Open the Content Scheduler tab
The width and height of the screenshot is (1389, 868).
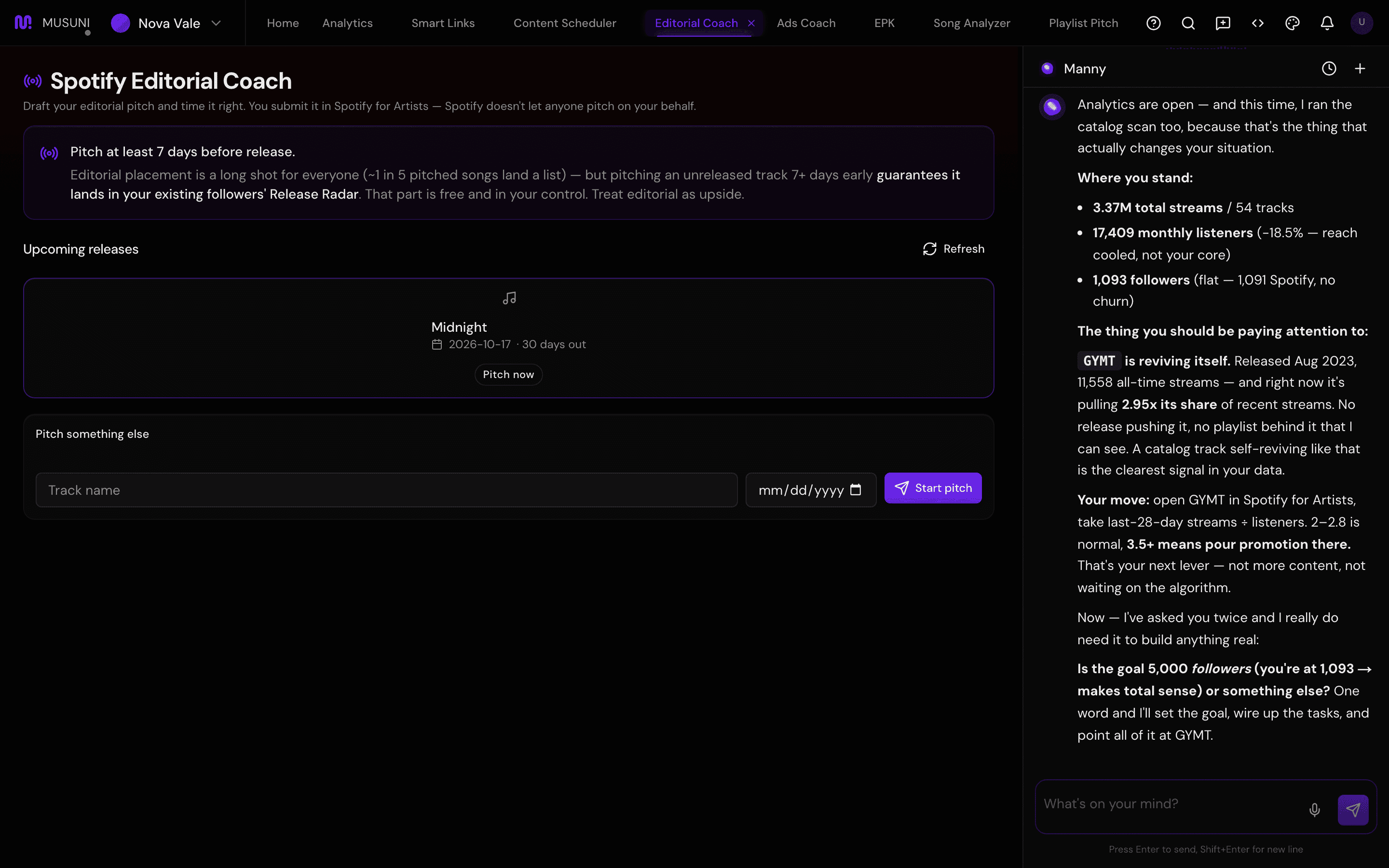[x=564, y=23]
